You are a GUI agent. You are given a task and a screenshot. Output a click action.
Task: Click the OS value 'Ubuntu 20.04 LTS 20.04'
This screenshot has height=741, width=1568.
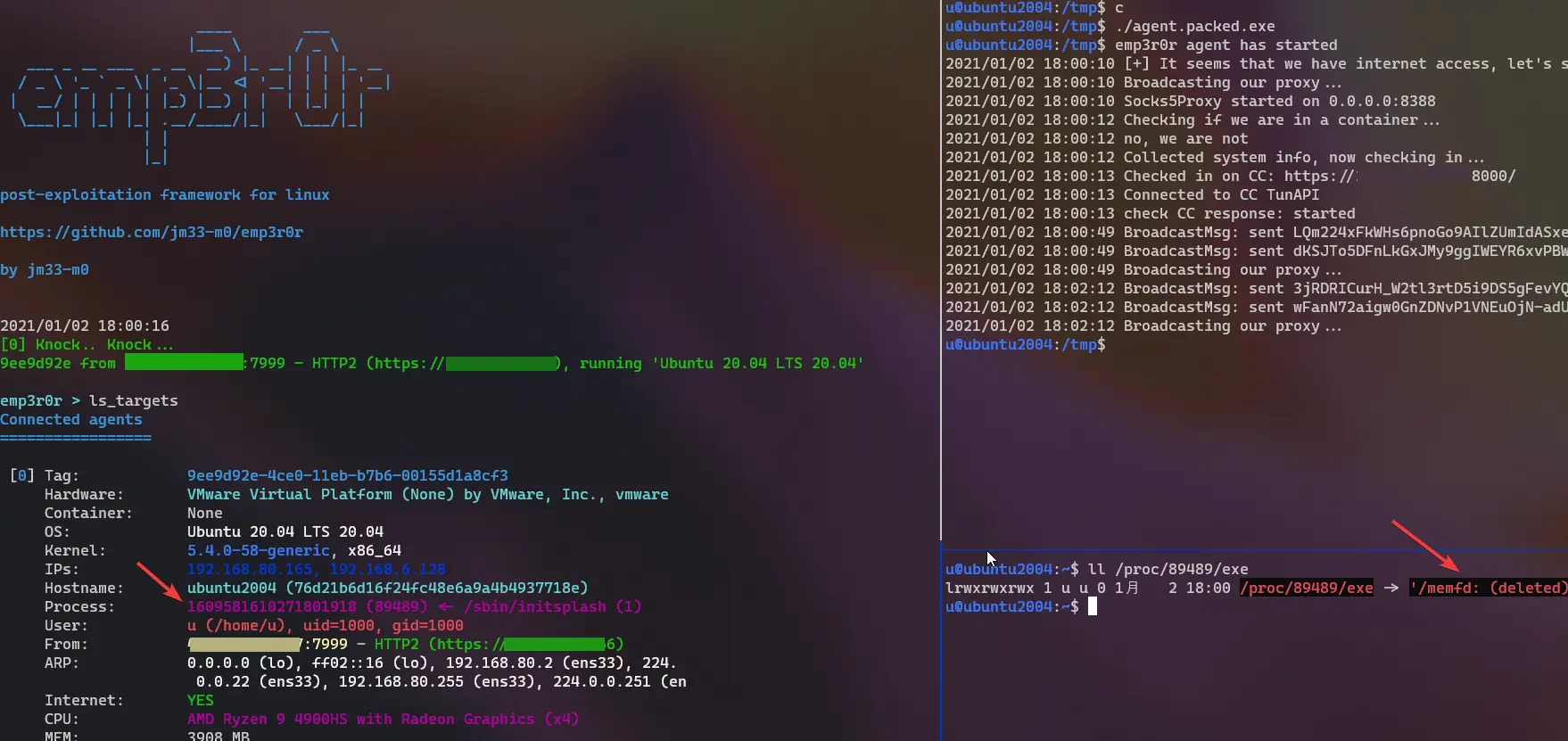click(285, 531)
